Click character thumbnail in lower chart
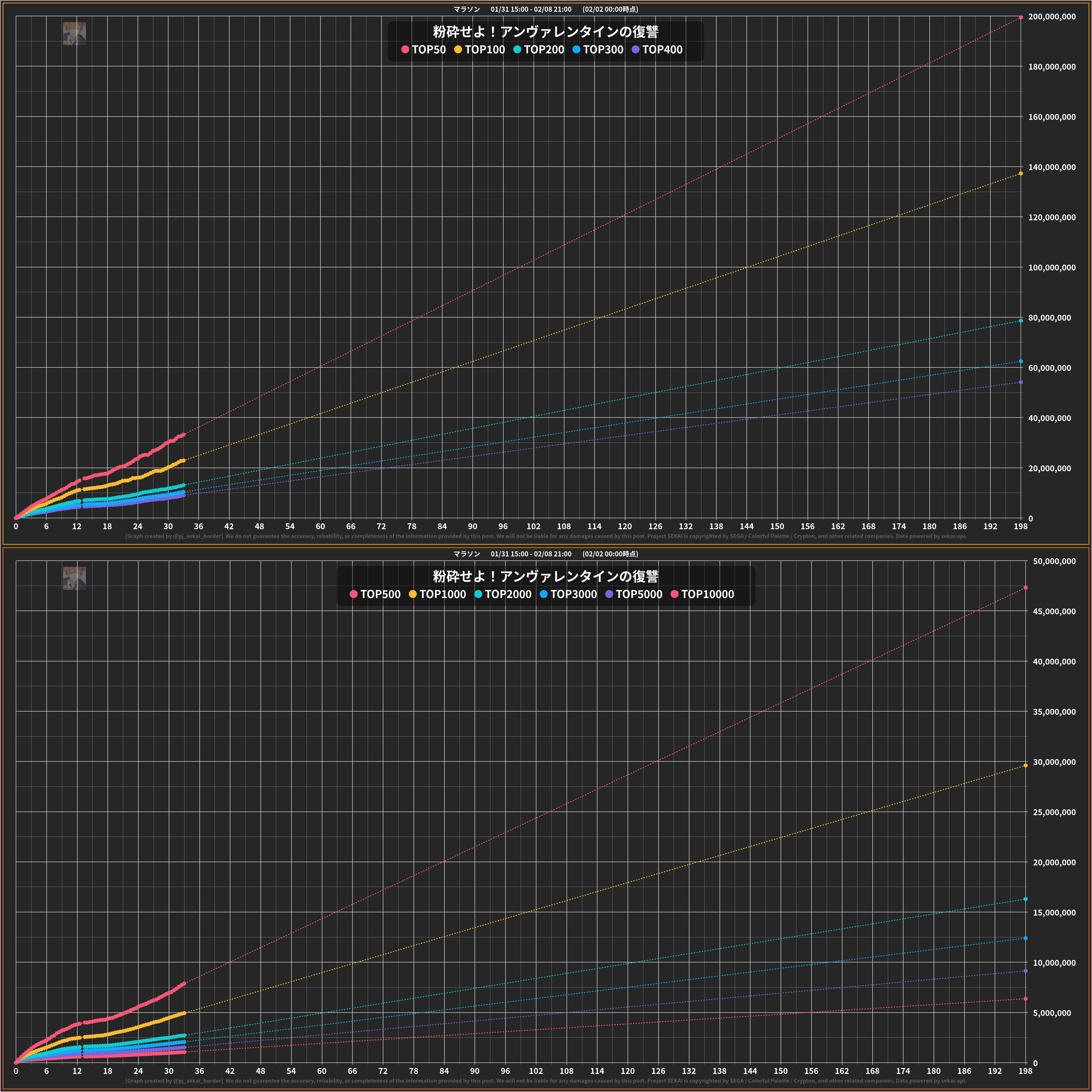The image size is (1092, 1092). pos(74,578)
